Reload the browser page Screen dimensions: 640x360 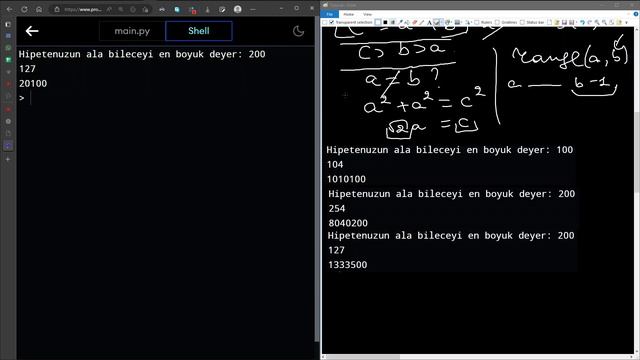24,9
